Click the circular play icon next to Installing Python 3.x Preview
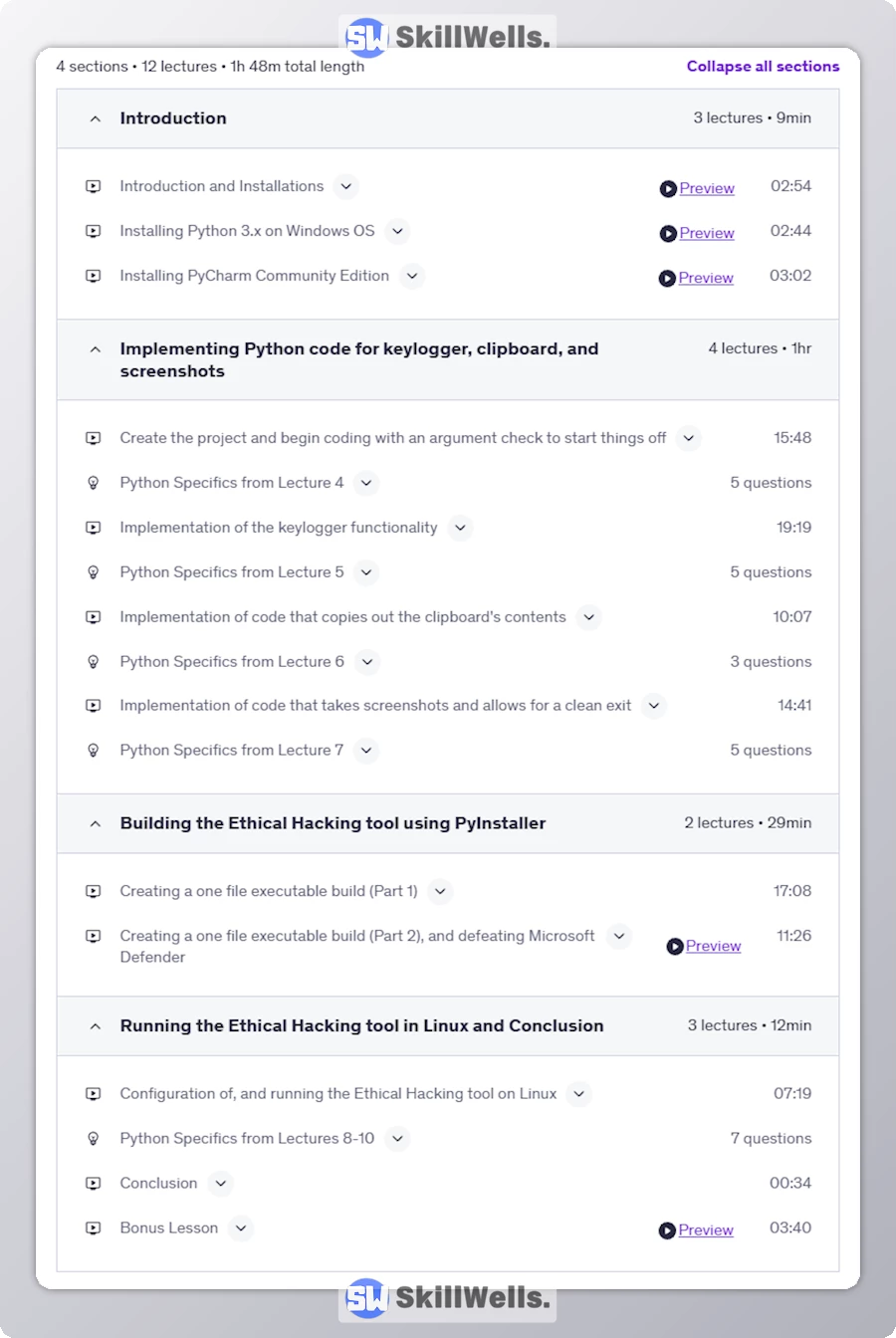The height and width of the screenshot is (1338, 896). point(667,233)
